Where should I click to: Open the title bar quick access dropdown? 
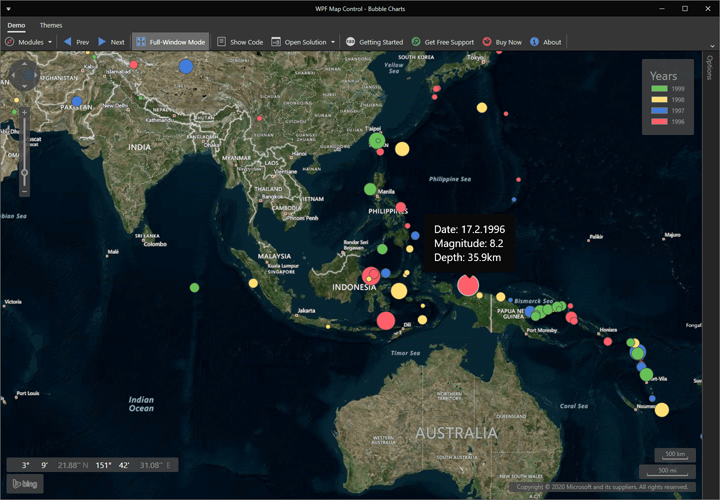click(x=9, y=8)
